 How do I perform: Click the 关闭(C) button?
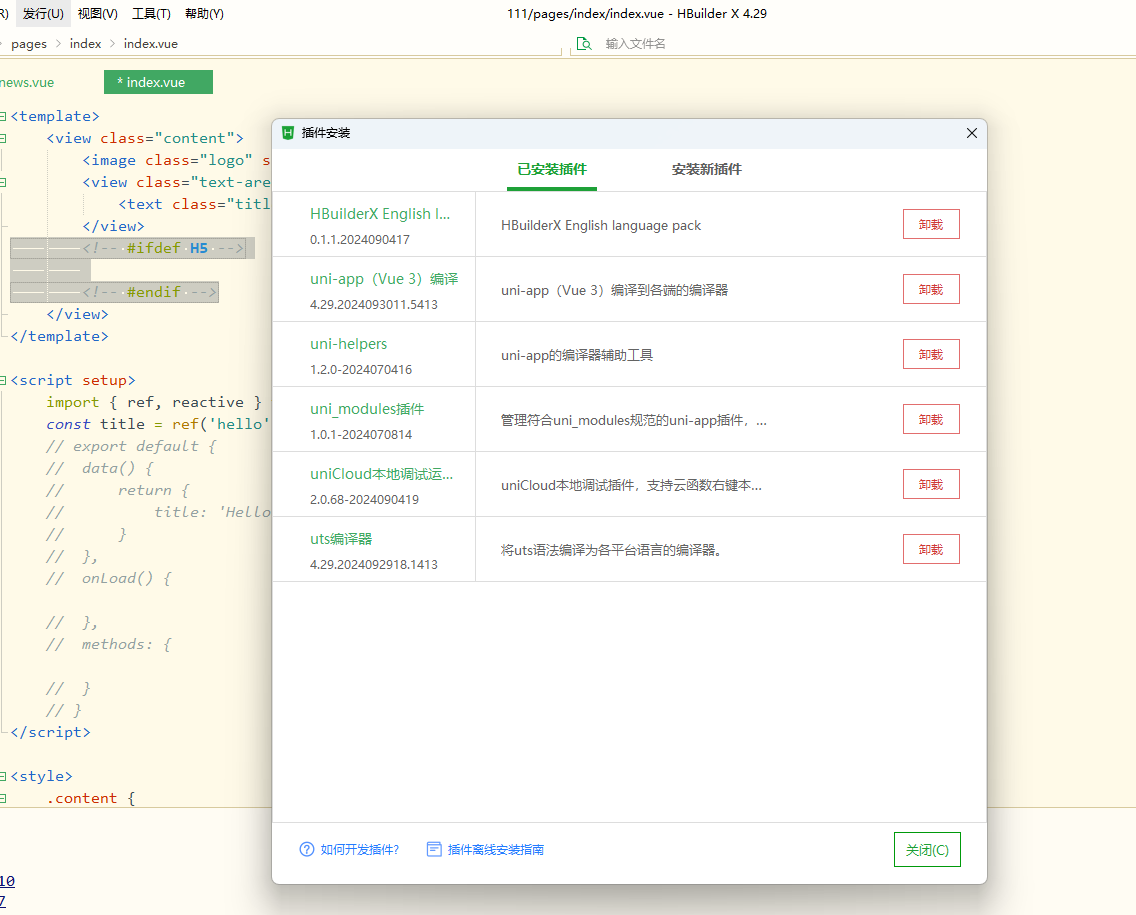click(x=927, y=850)
